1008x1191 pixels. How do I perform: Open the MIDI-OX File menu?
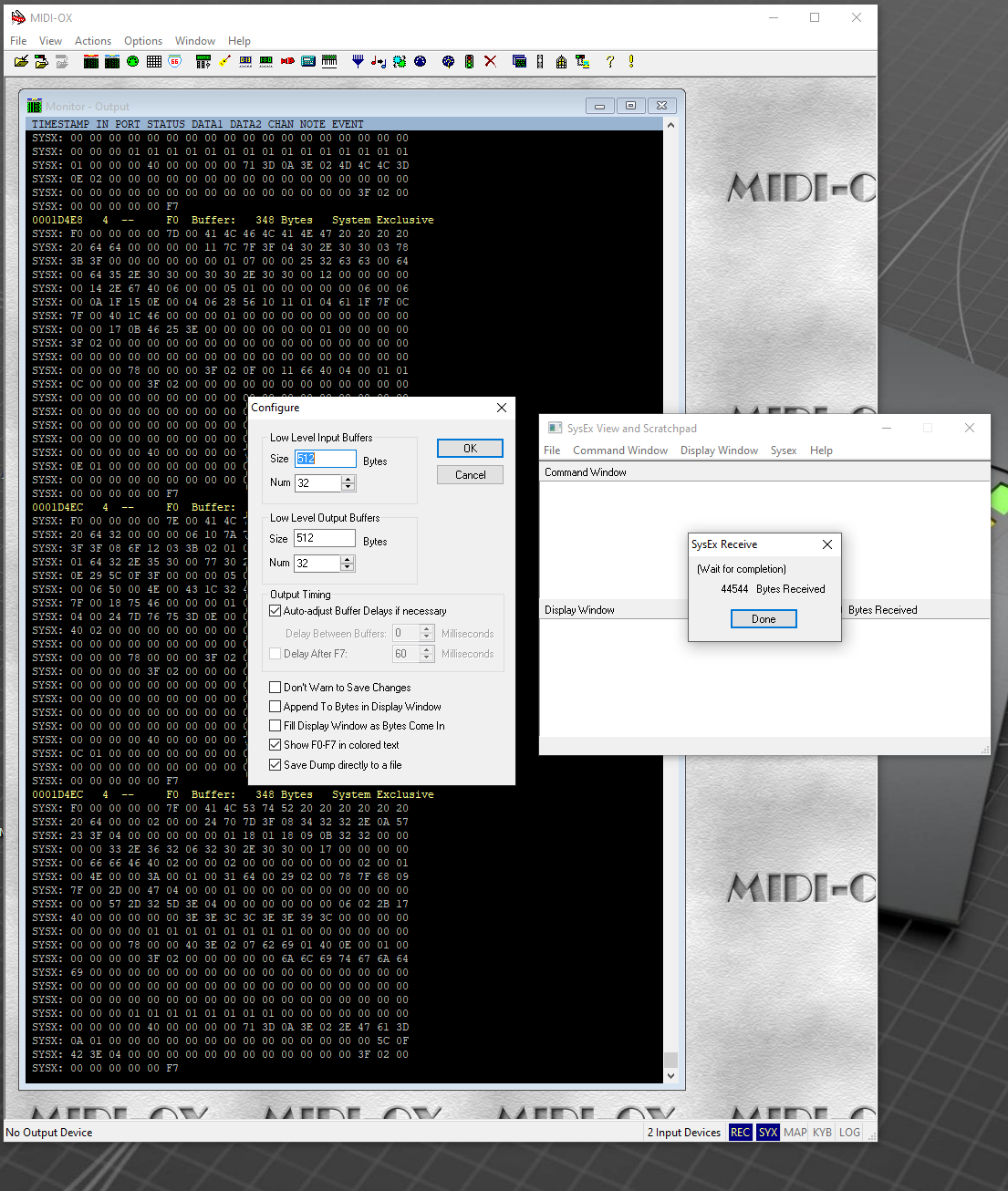pos(18,41)
